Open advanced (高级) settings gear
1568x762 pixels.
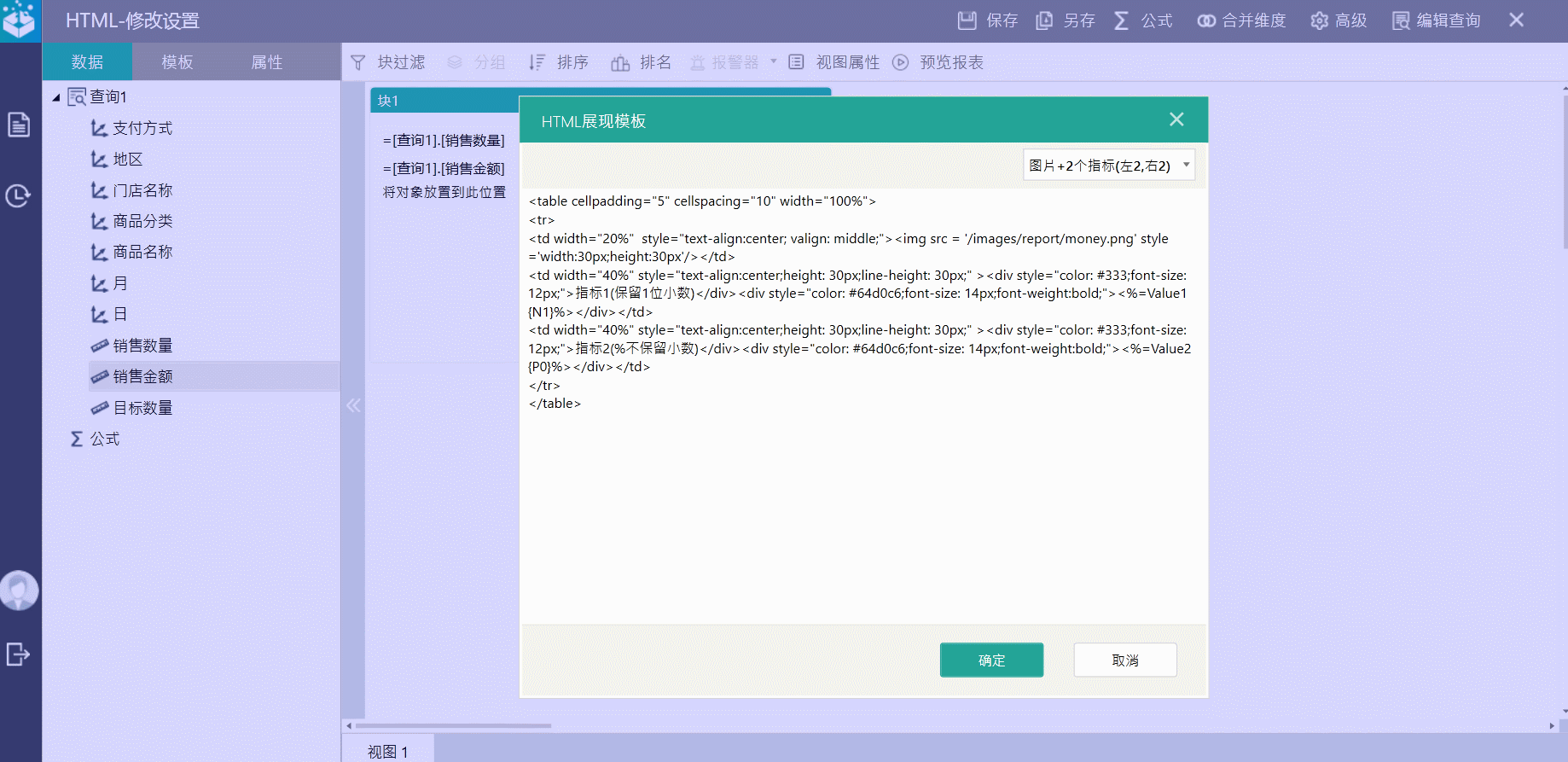[1339, 20]
